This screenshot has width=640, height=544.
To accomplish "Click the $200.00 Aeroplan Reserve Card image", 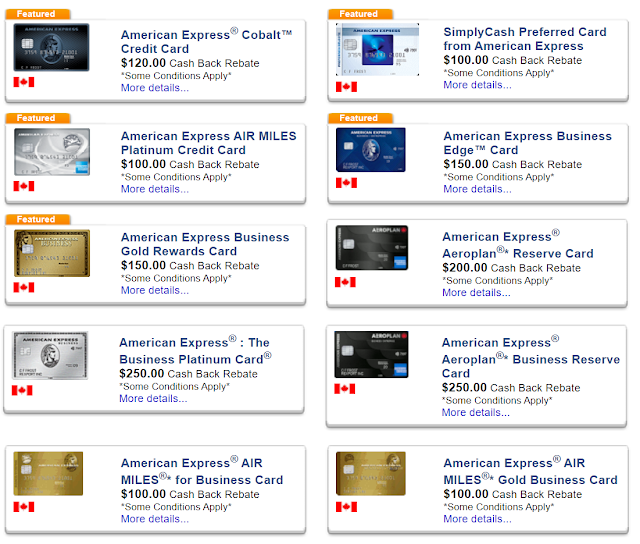I will click(x=372, y=248).
